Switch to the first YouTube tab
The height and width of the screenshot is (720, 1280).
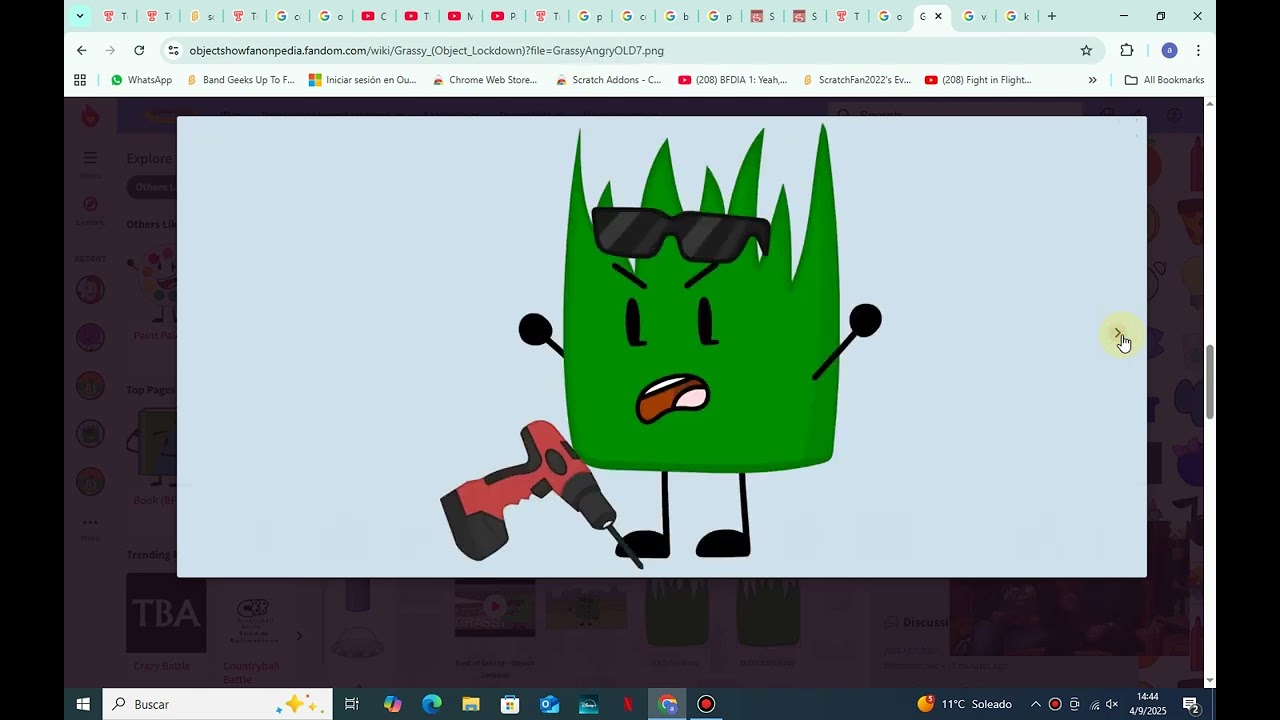374,16
